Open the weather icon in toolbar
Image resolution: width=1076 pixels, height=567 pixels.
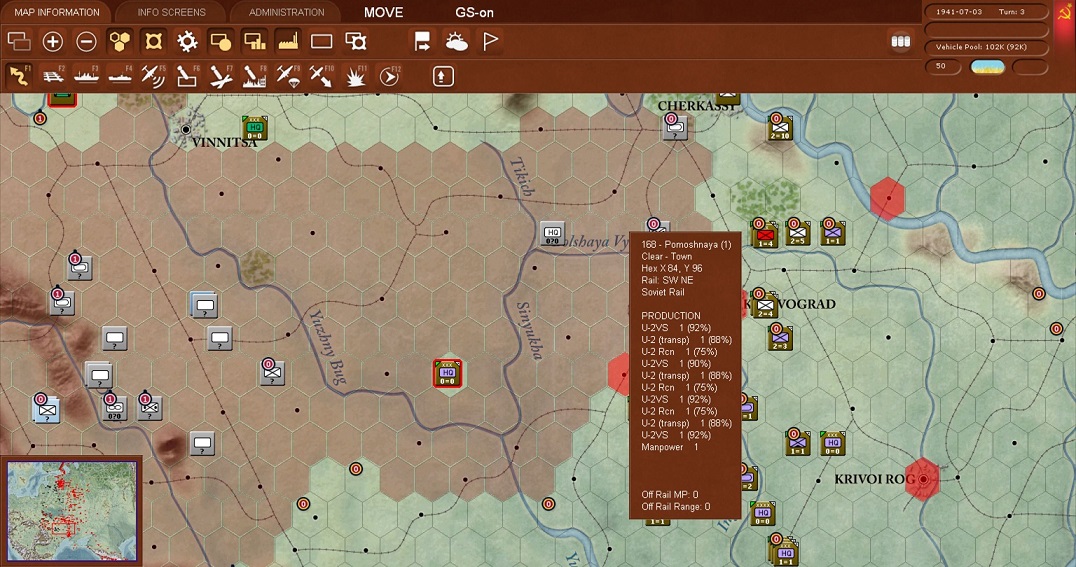(456, 42)
